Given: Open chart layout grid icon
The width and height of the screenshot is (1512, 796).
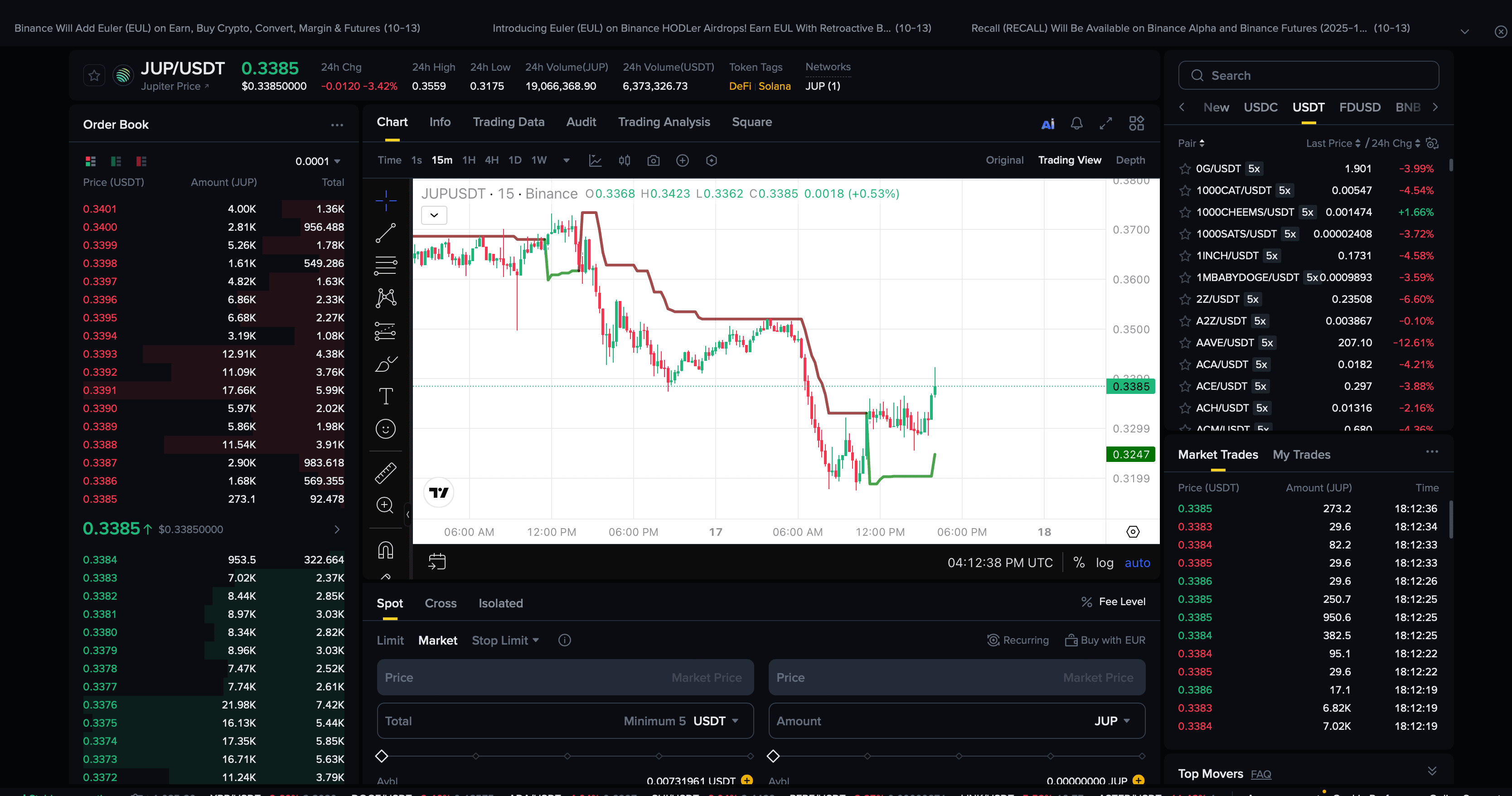Looking at the screenshot, I should [x=1136, y=123].
